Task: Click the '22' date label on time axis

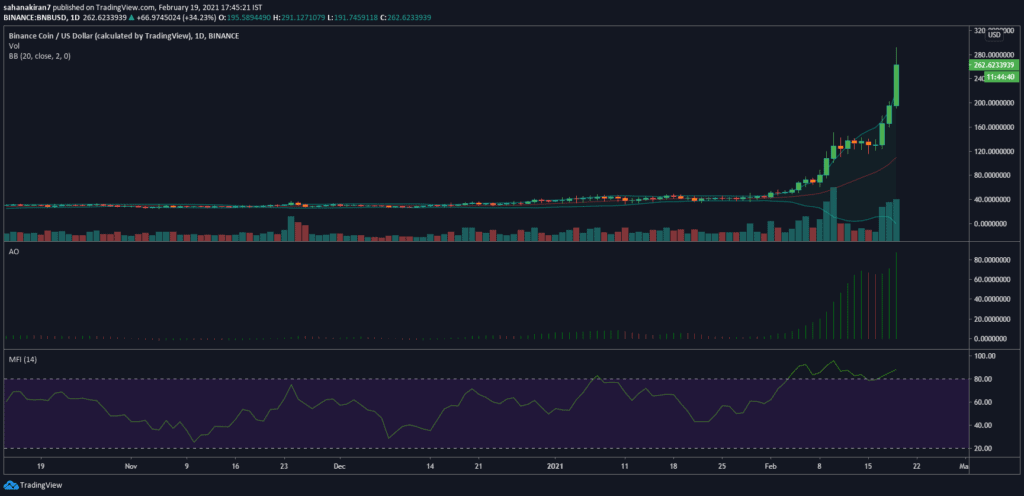Action: pyautogui.click(x=917, y=467)
